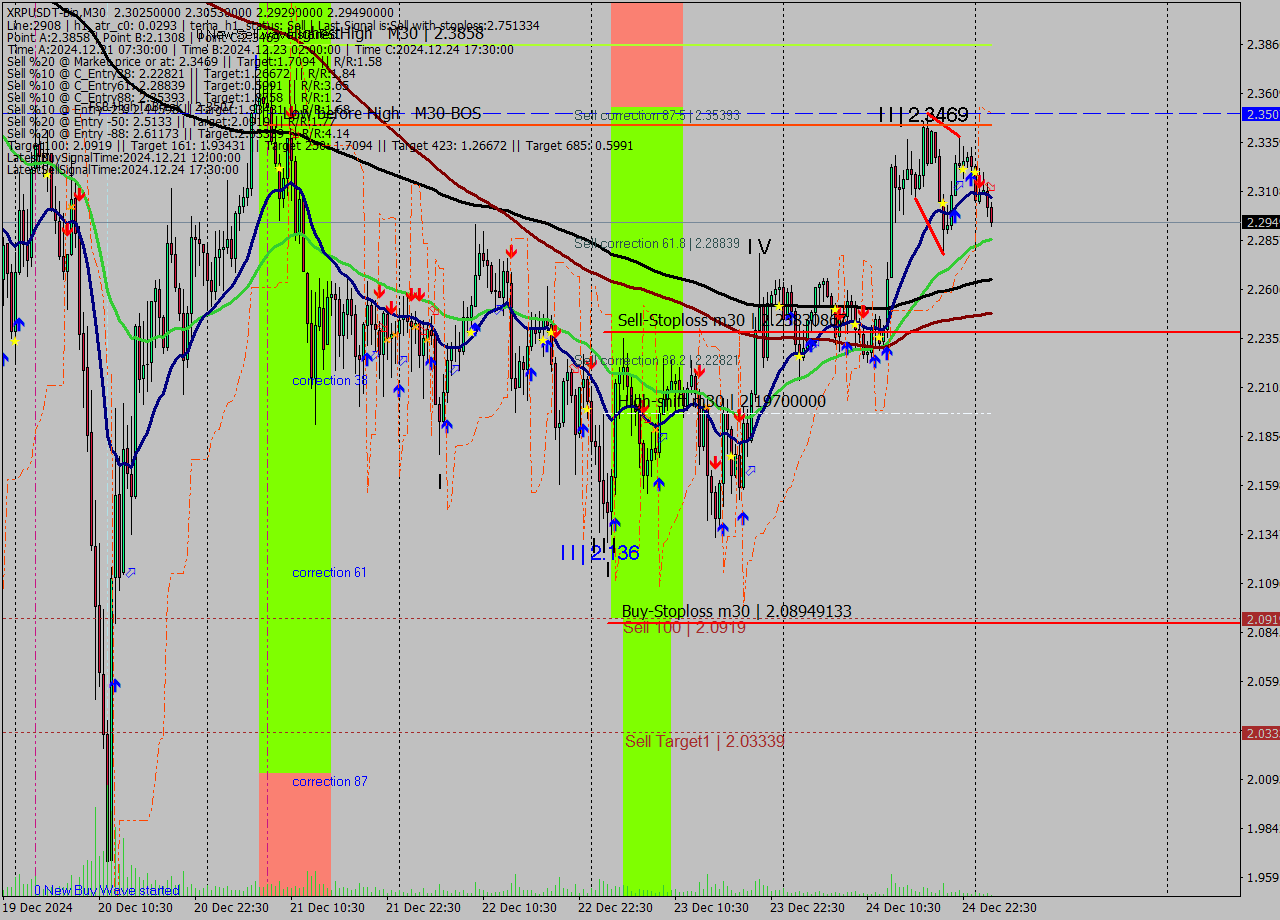Click the 'correction 61' text label
This screenshot has height=920, width=1280.
tap(329, 573)
